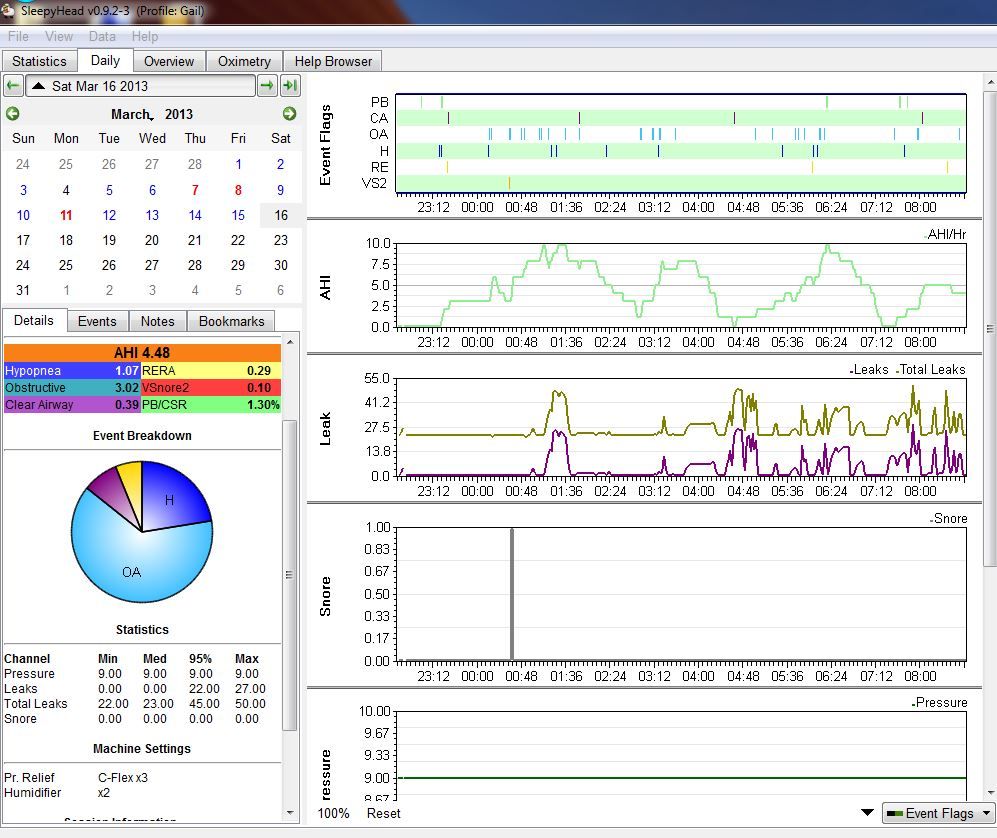This screenshot has width=997, height=838.
Task: Click the PB/CSR 1.30% green cell
Action: [x=210, y=404]
